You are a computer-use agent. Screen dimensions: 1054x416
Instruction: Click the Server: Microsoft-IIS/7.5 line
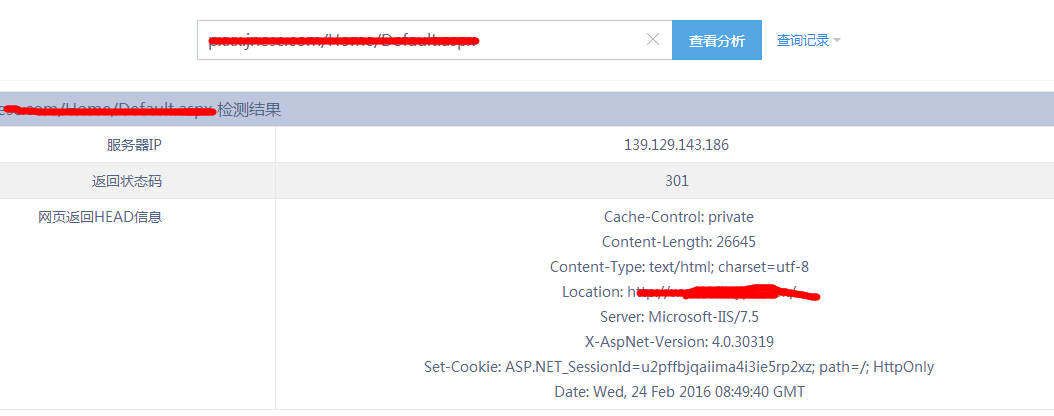[x=678, y=317]
